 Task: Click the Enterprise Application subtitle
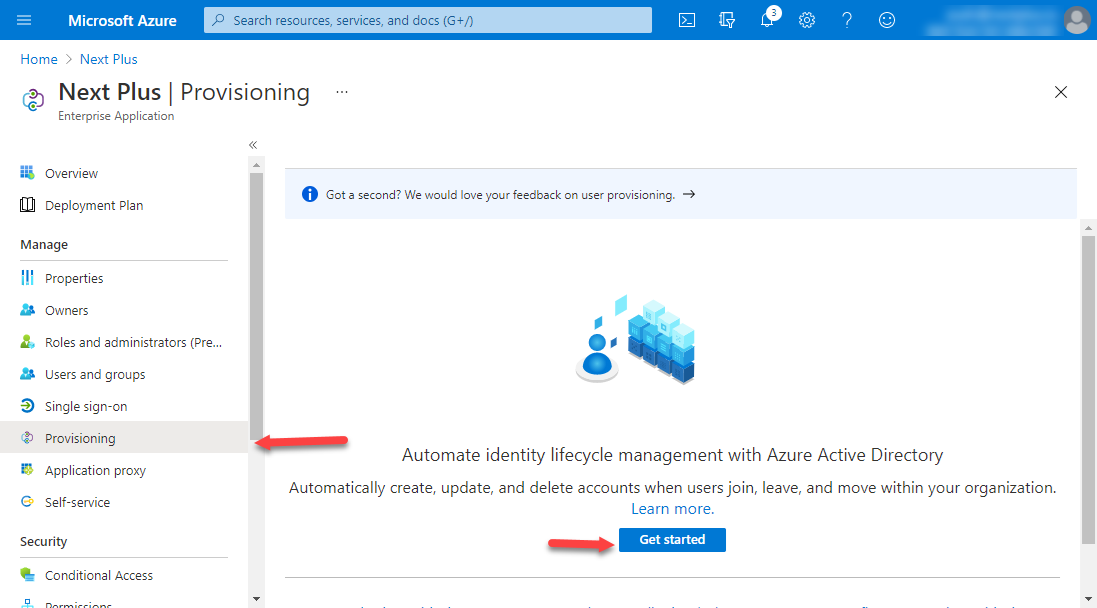coord(116,116)
